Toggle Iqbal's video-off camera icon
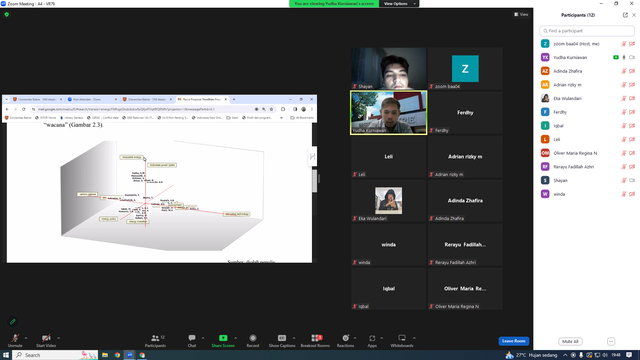This screenshot has height=360, width=640. [632, 126]
